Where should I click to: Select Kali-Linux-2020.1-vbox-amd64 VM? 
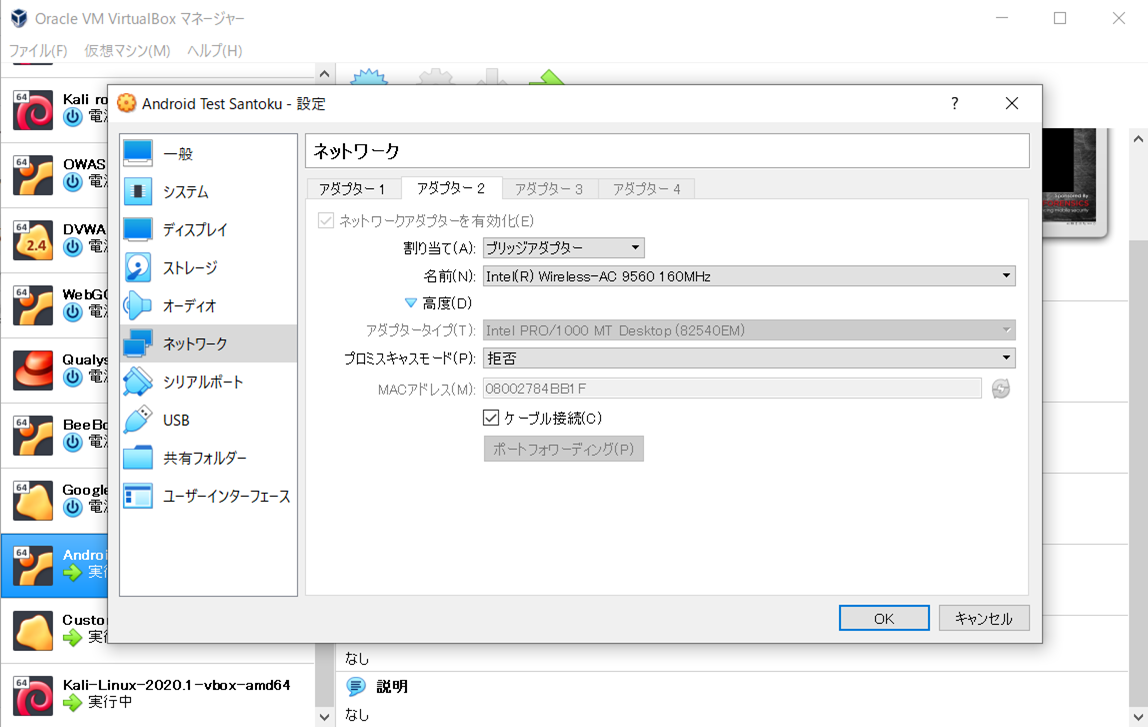pos(157,695)
